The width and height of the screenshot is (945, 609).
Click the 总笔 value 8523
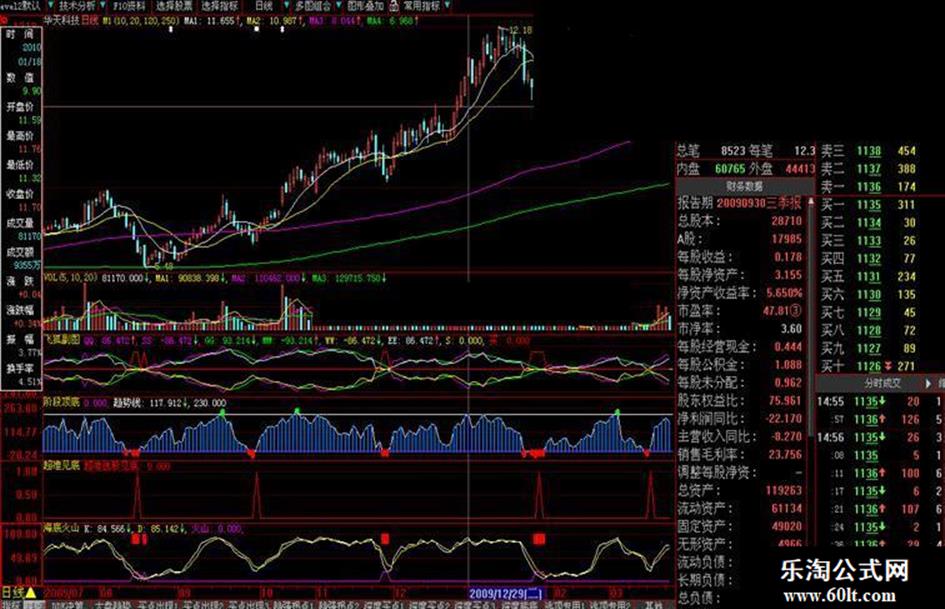click(x=733, y=151)
